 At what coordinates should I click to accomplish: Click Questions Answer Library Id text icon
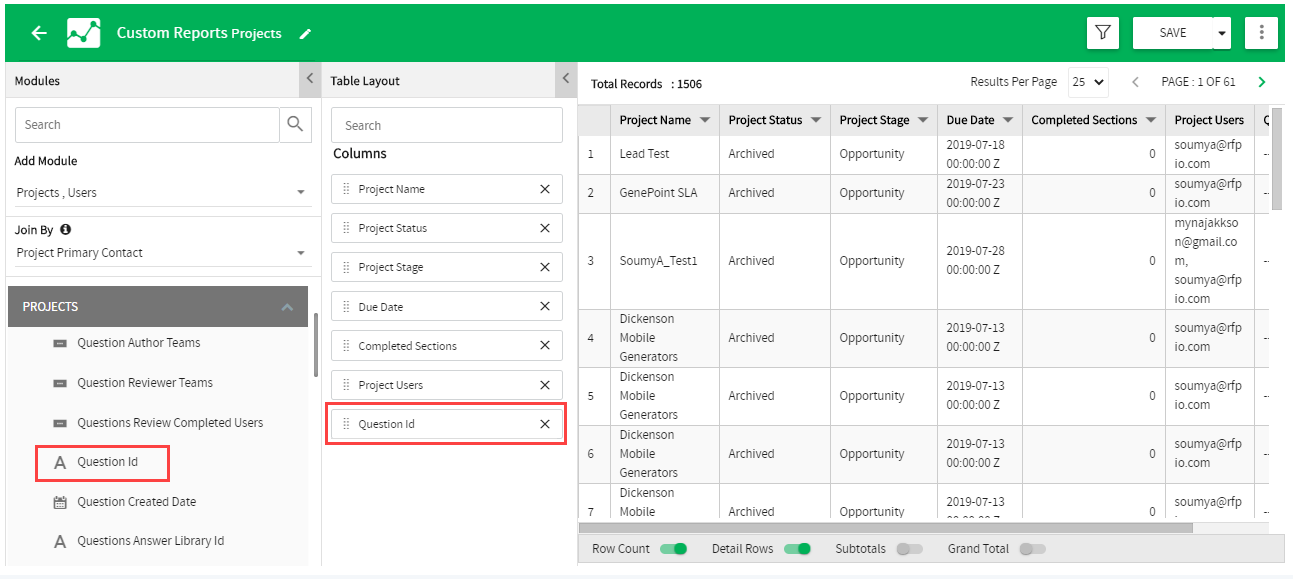click(60, 541)
